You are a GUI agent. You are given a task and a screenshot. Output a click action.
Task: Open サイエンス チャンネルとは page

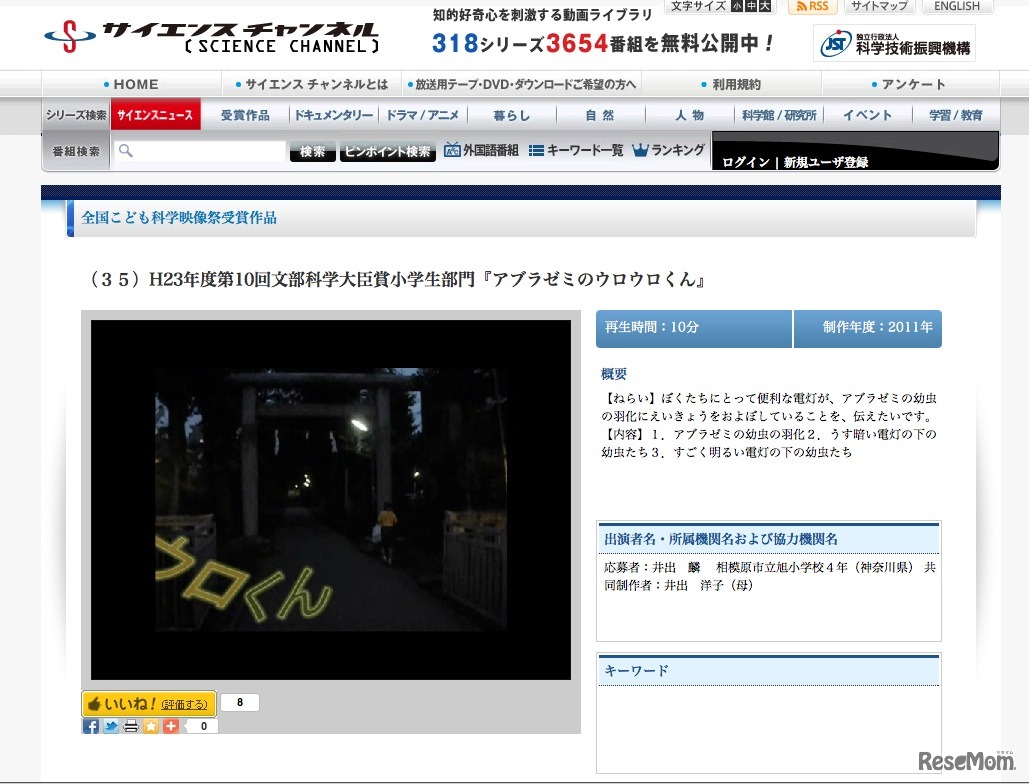(x=312, y=84)
